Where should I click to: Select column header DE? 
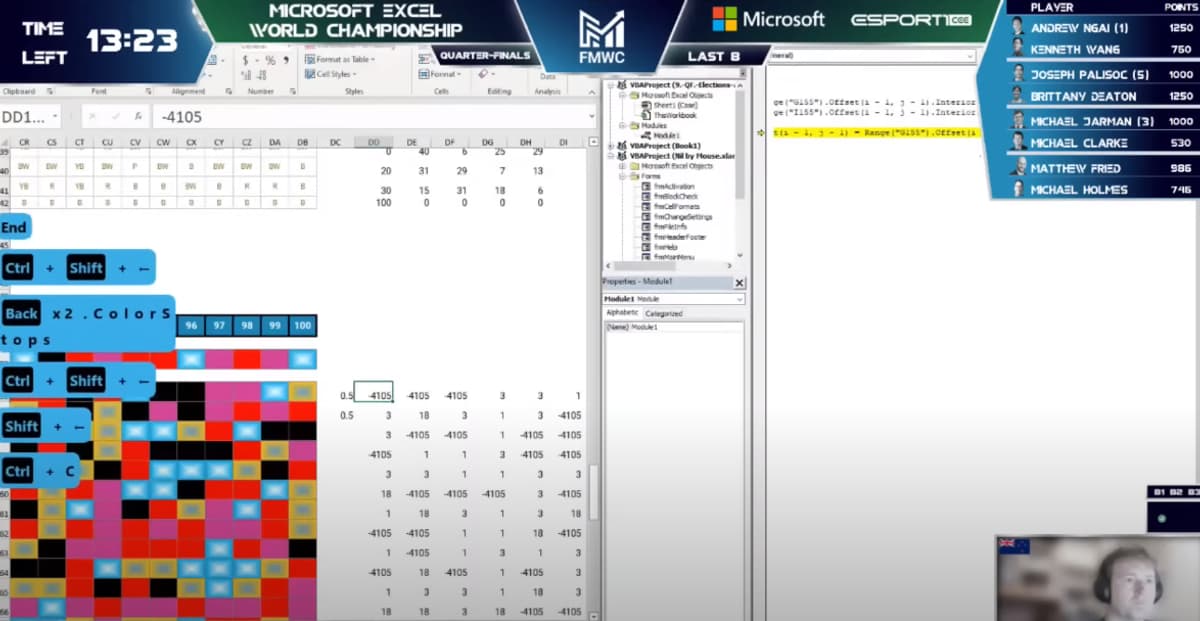411,143
